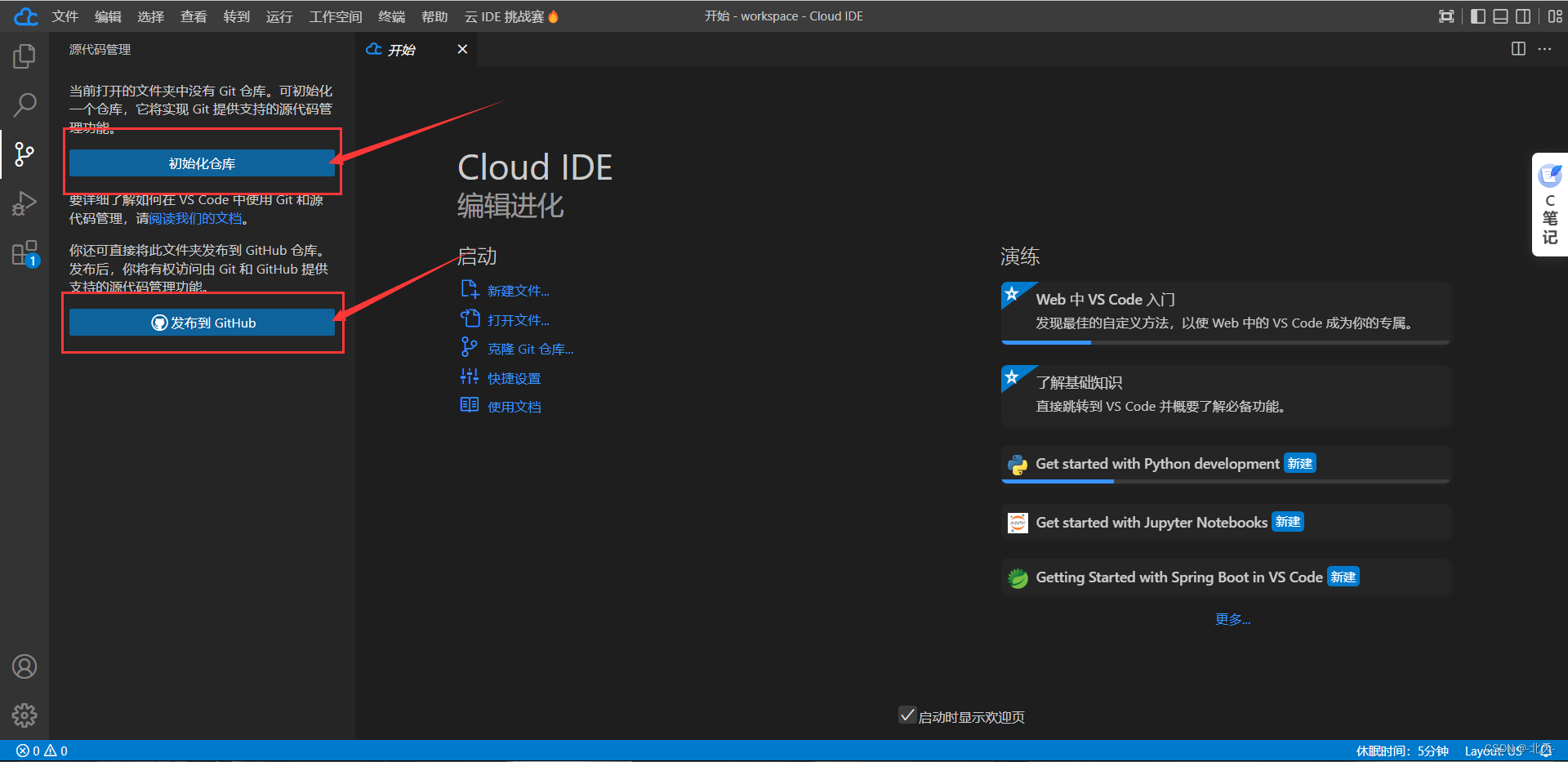Click the open file icon beside 打开文件
Image resolution: width=1568 pixels, height=762 pixels.
[470, 319]
